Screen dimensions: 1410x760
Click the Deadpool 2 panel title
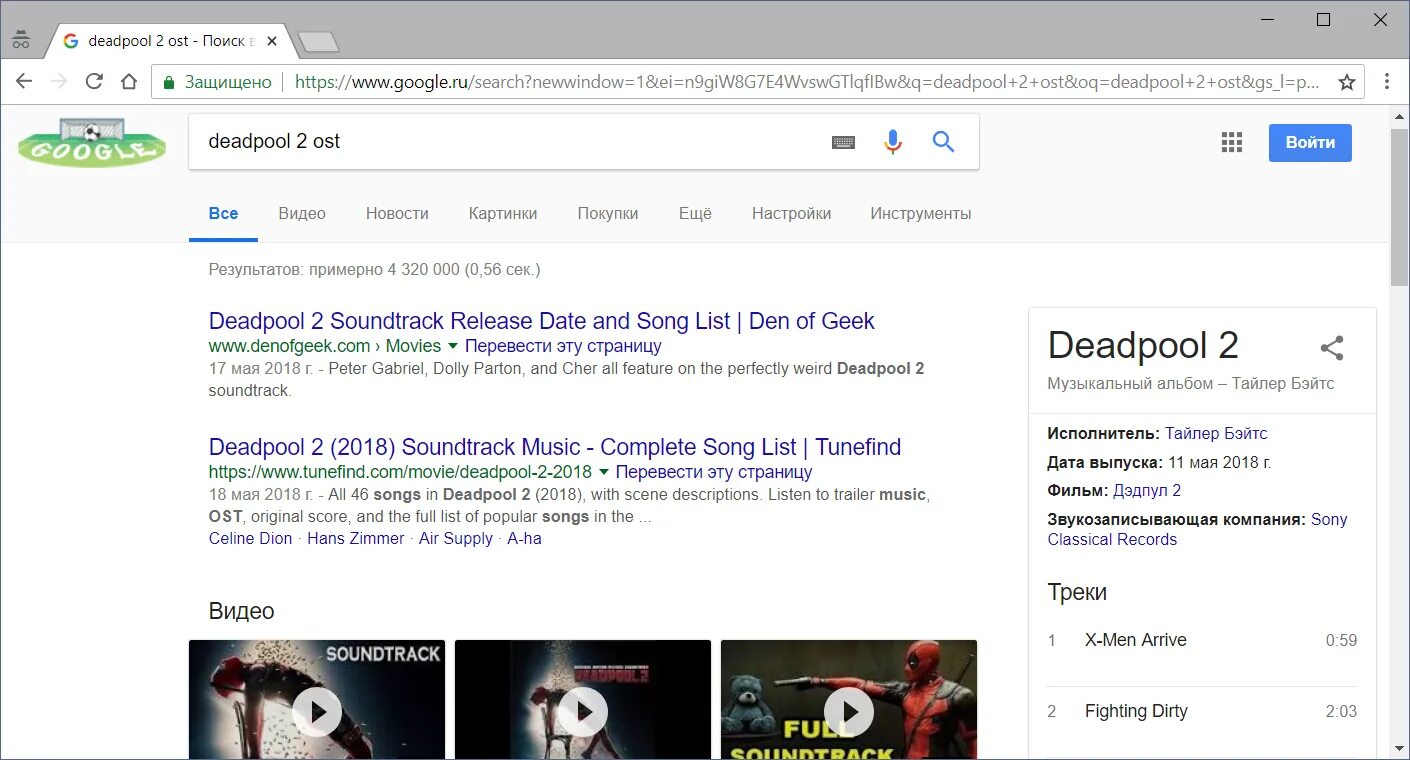pos(1143,346)
